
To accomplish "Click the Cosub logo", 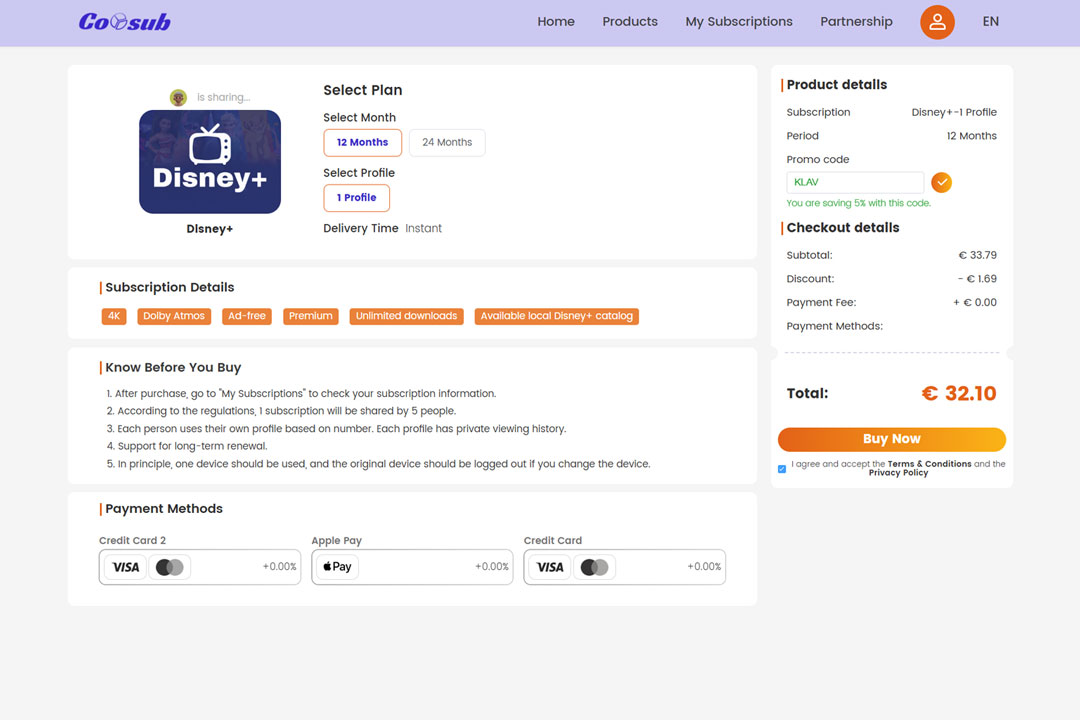I will [125, 22].
